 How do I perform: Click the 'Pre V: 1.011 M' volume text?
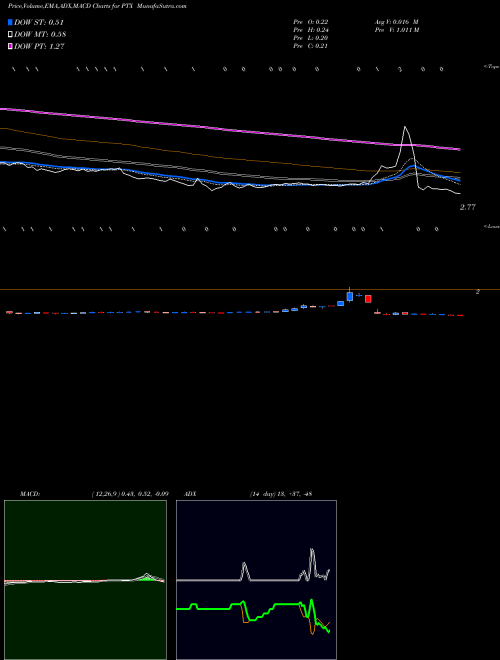pos(397,30)
